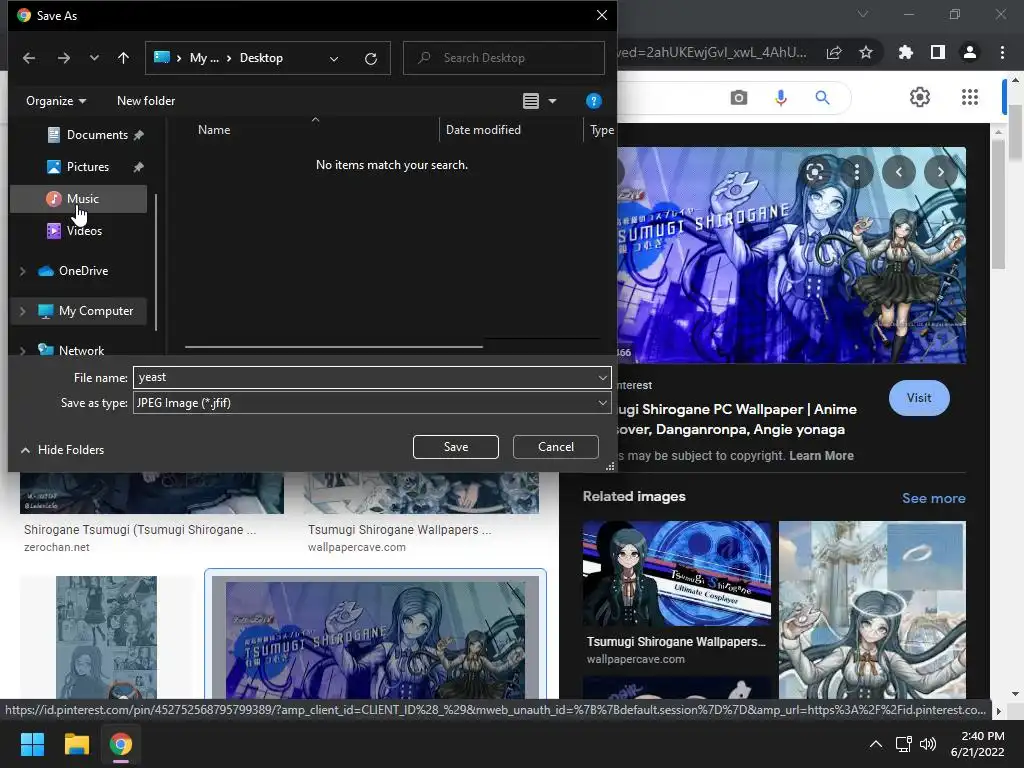Collapse folders with Hide Folders

click(x=63, y=449)
